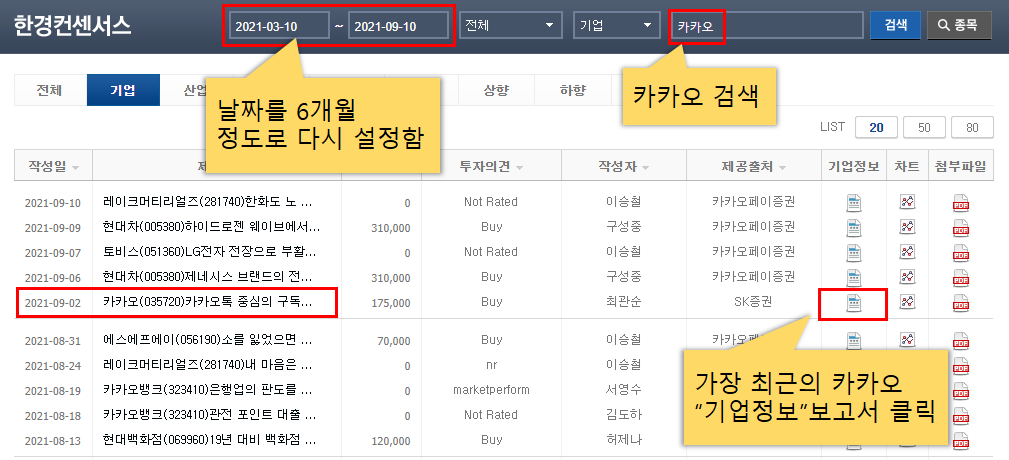Viewport: 1009px width, 460px height.
Task: Open report 현대차(005380)제네시스 브랜드의 전
Action: click(x=207, y=277)
